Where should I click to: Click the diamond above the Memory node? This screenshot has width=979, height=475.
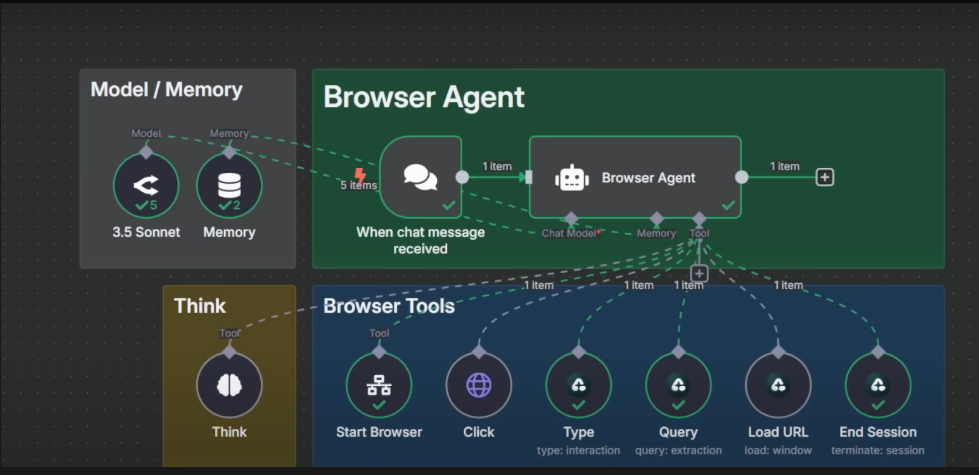pos(229,152)
